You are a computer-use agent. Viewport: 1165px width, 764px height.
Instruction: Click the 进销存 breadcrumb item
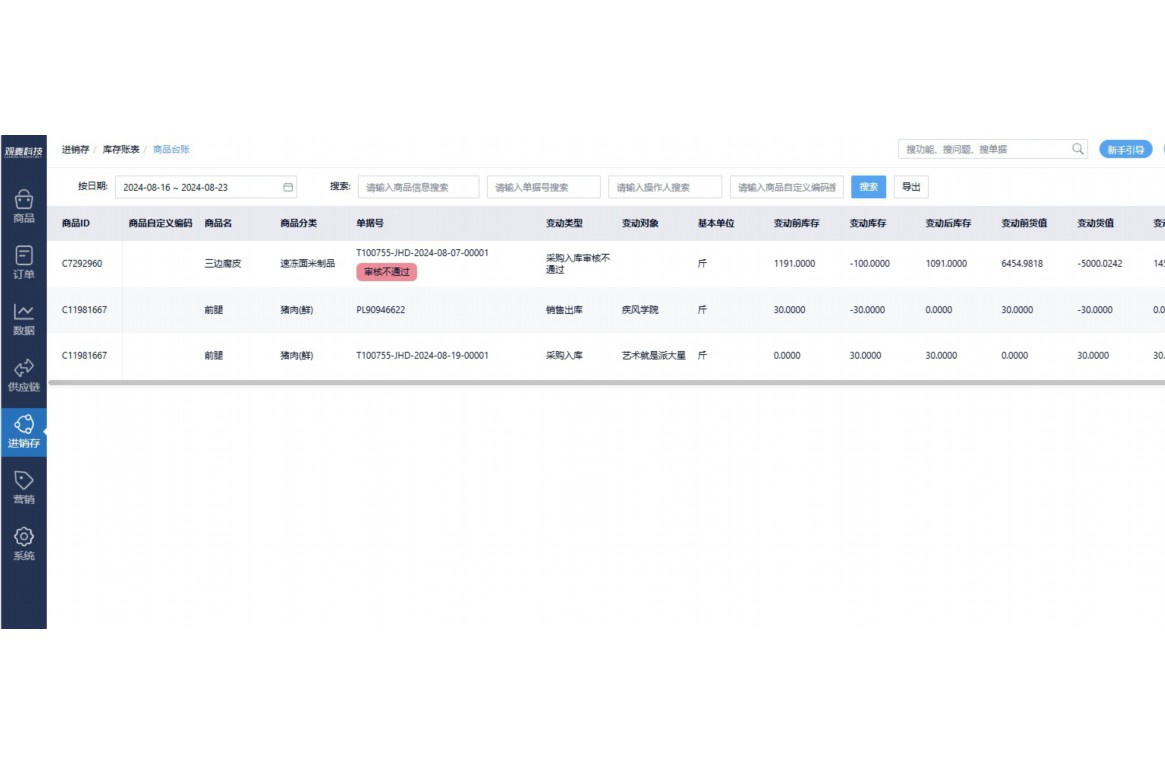pos(75,150)
